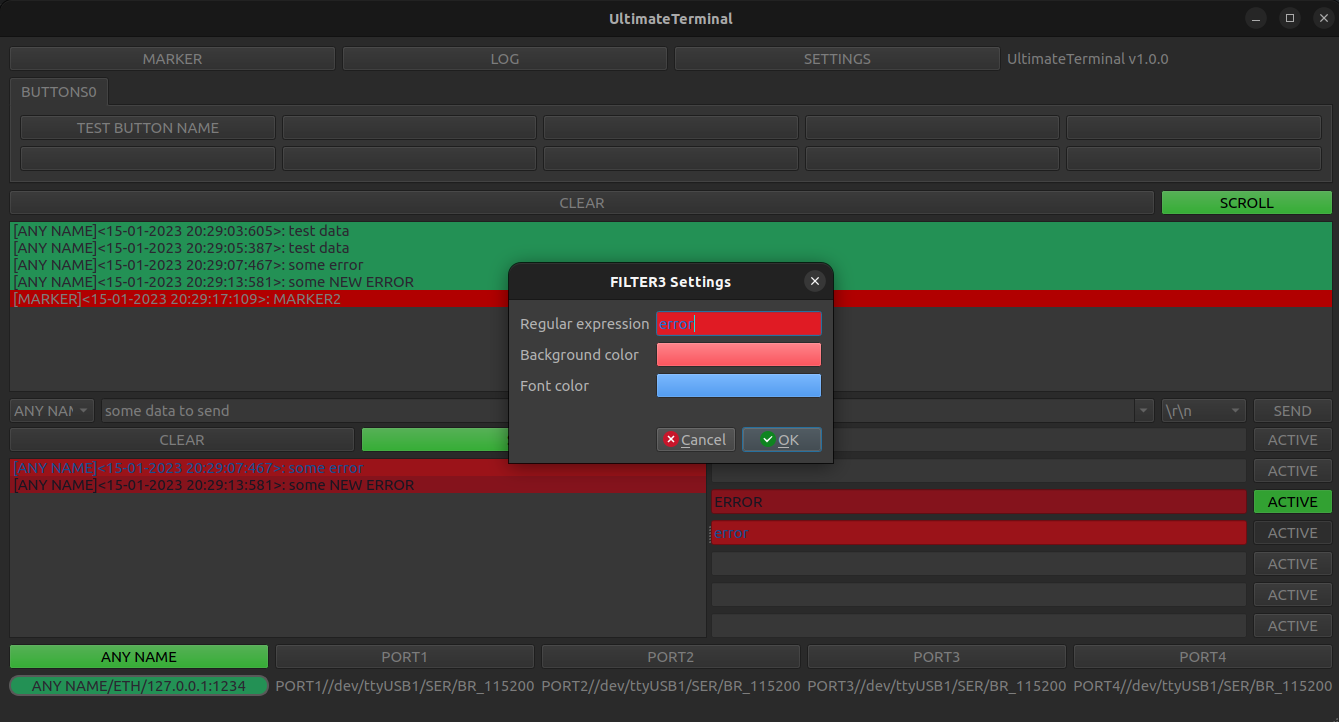Click the Regular expression input field
Viewport: 1339px width, 722px height.
(739, 323)
